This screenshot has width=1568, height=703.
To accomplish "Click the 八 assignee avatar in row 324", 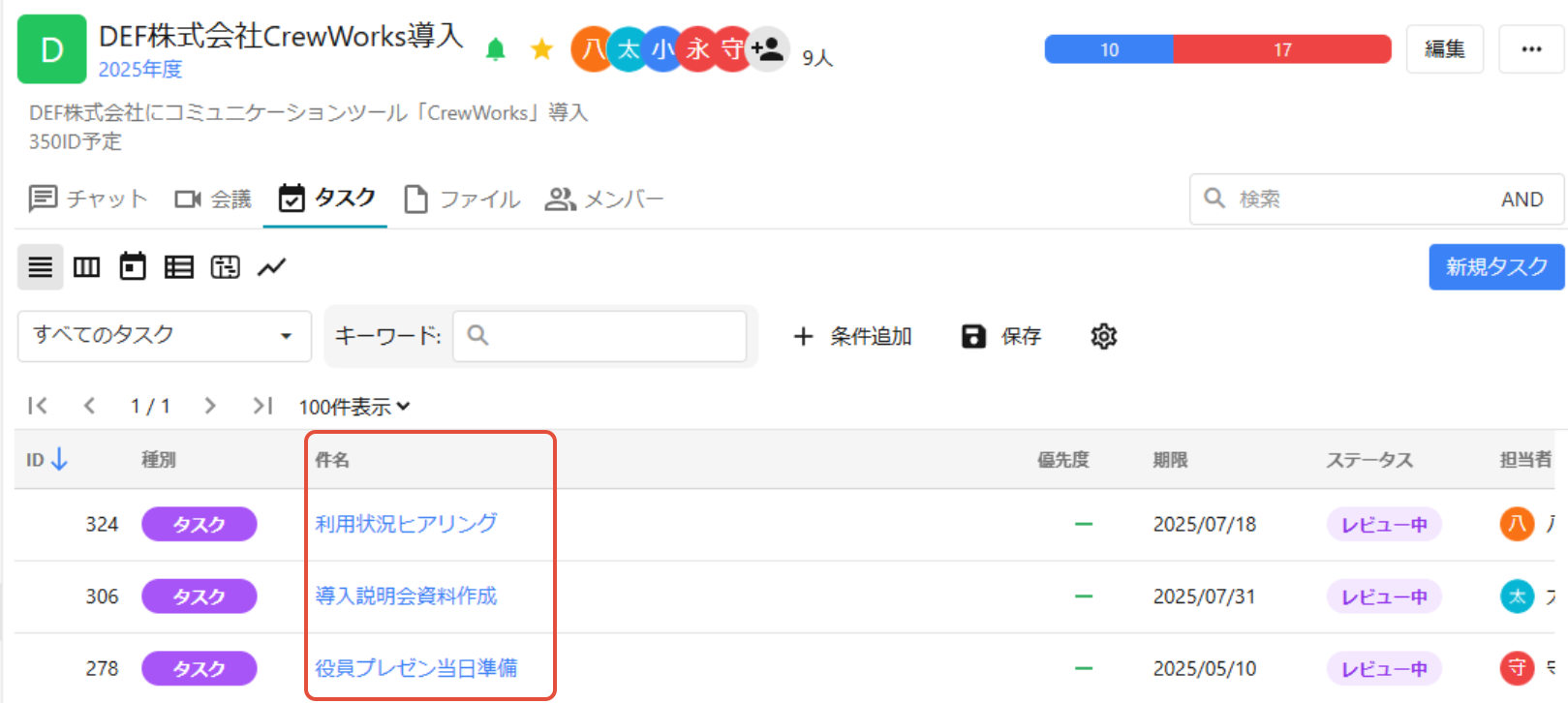I will coord(1518,524).
